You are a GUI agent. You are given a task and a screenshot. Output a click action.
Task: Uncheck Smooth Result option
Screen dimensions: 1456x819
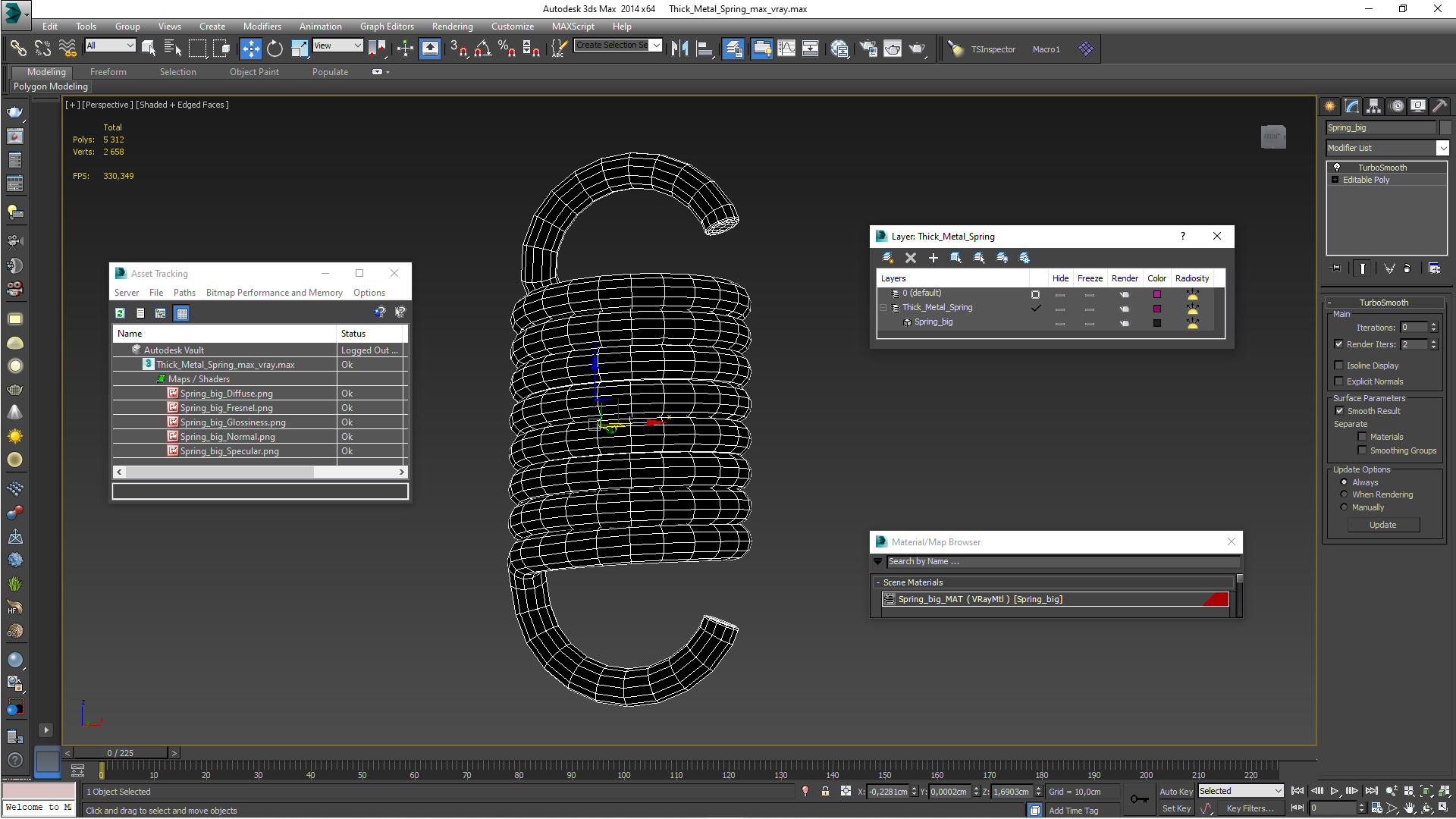click(x=1339, y=411)
